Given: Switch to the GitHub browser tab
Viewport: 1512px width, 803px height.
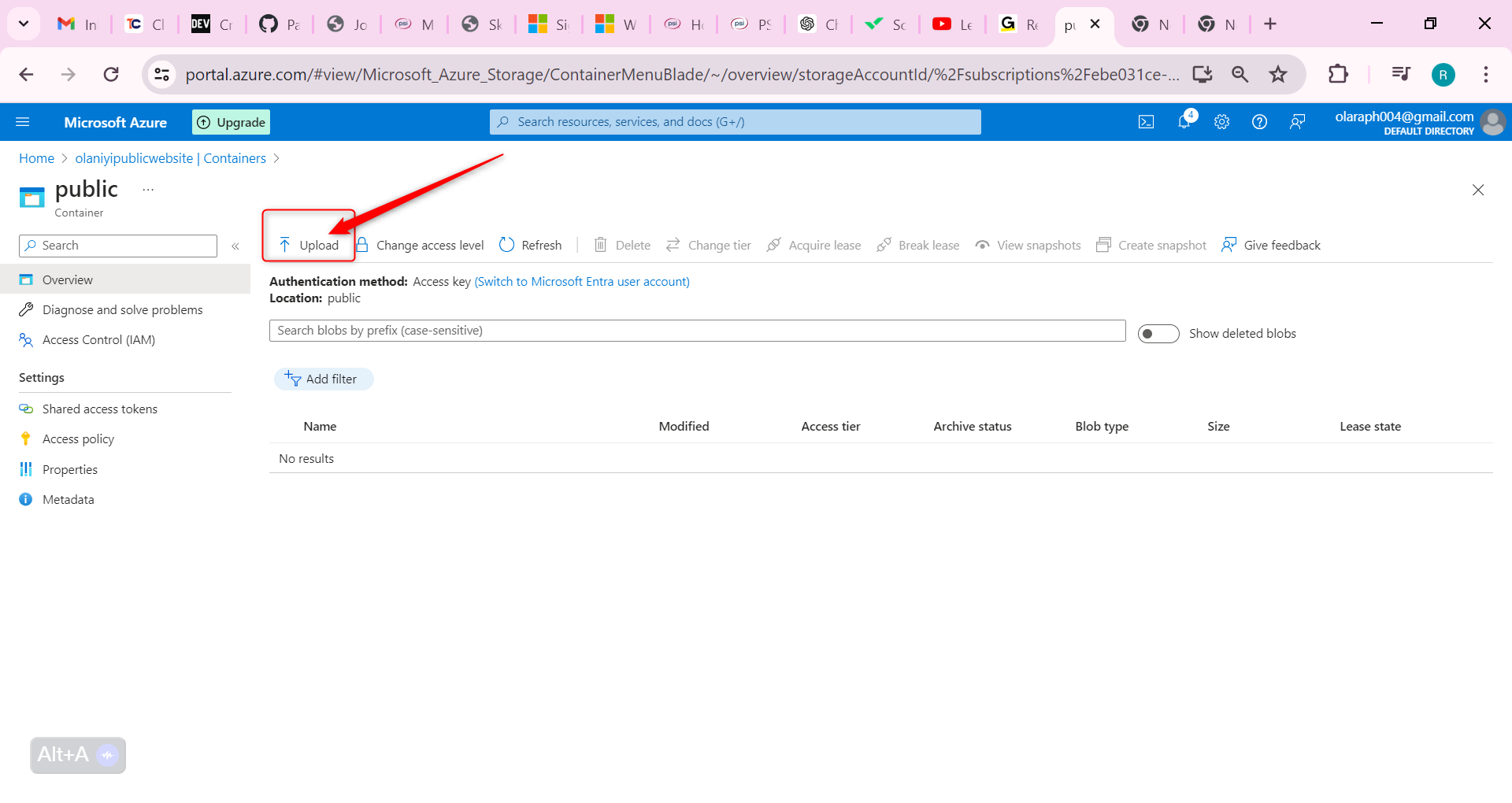Looking at the screenshot, I should pos(280,24).
